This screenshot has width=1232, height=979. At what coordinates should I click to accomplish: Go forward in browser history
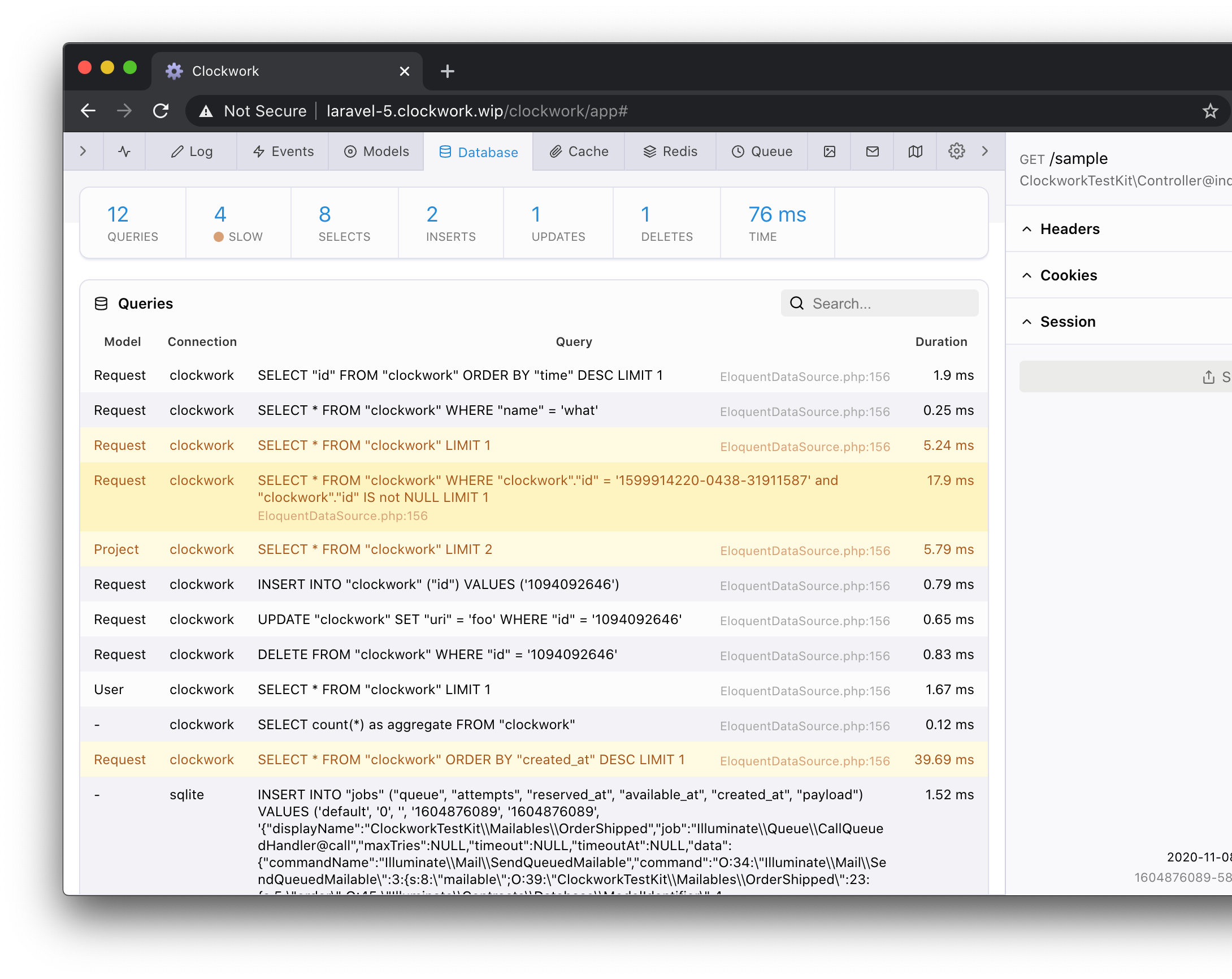point(124,110)
